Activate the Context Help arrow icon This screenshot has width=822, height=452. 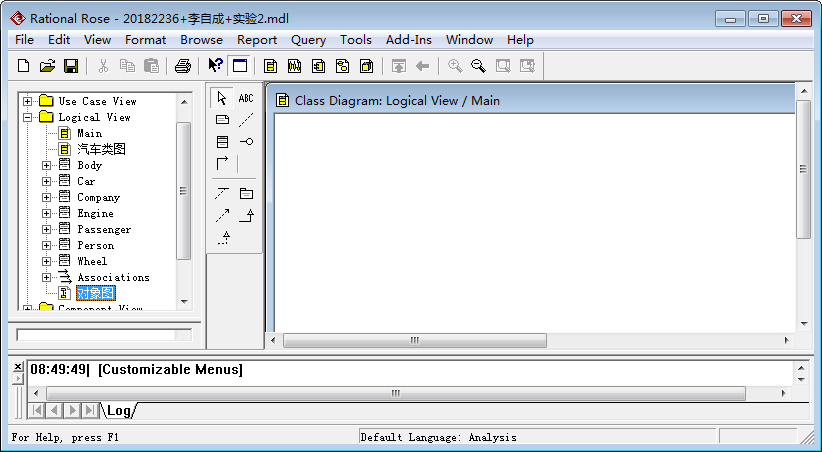(215, 65)
